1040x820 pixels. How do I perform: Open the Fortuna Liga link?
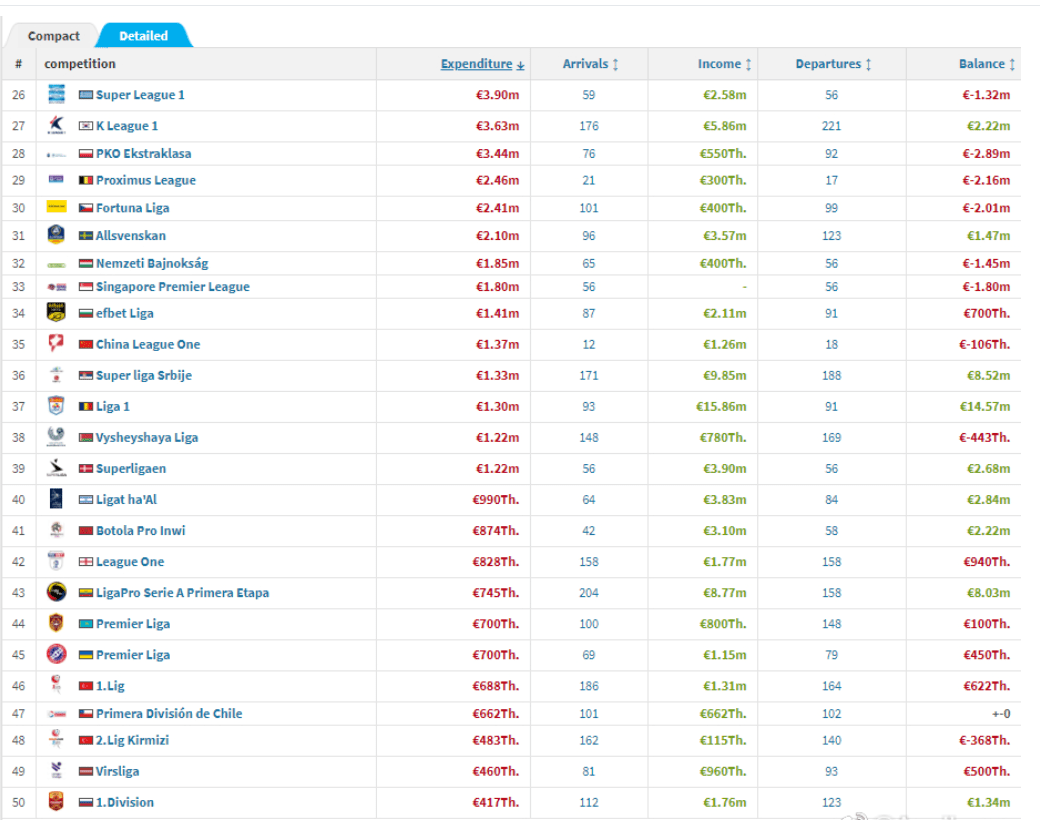(x=133, y=208)
